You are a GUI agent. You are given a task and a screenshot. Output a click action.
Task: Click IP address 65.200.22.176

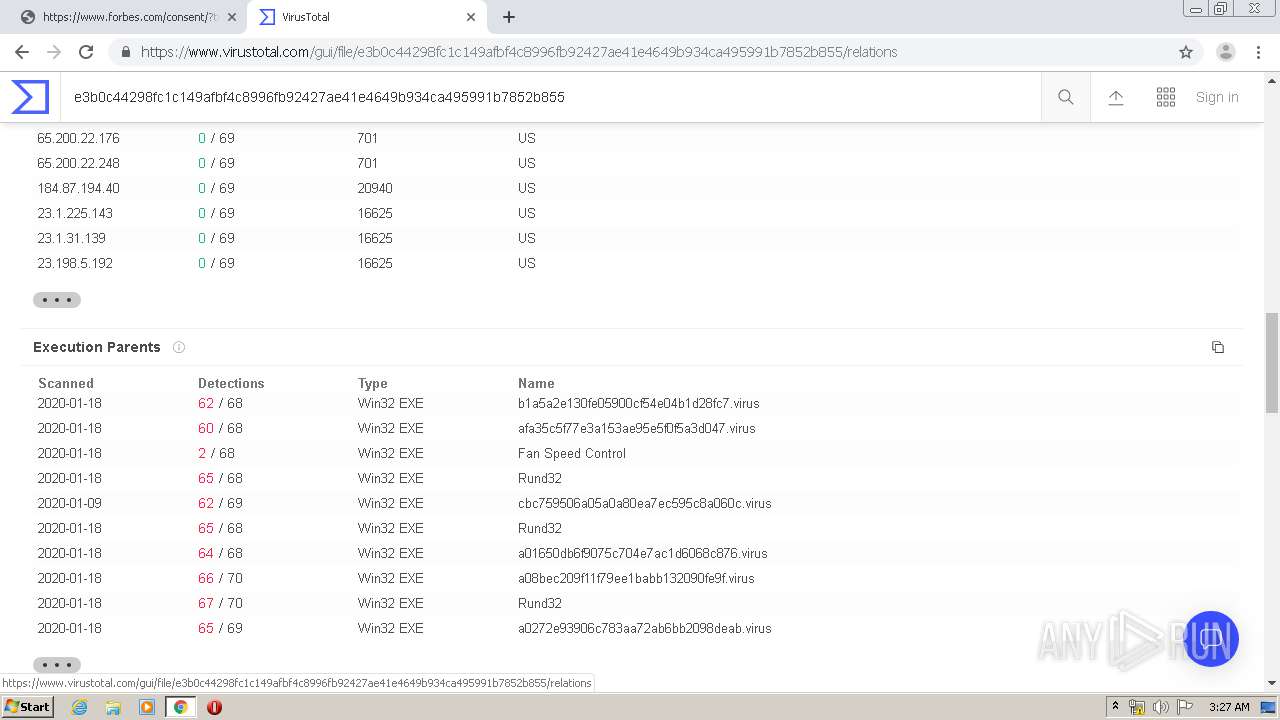coord(78,138)
